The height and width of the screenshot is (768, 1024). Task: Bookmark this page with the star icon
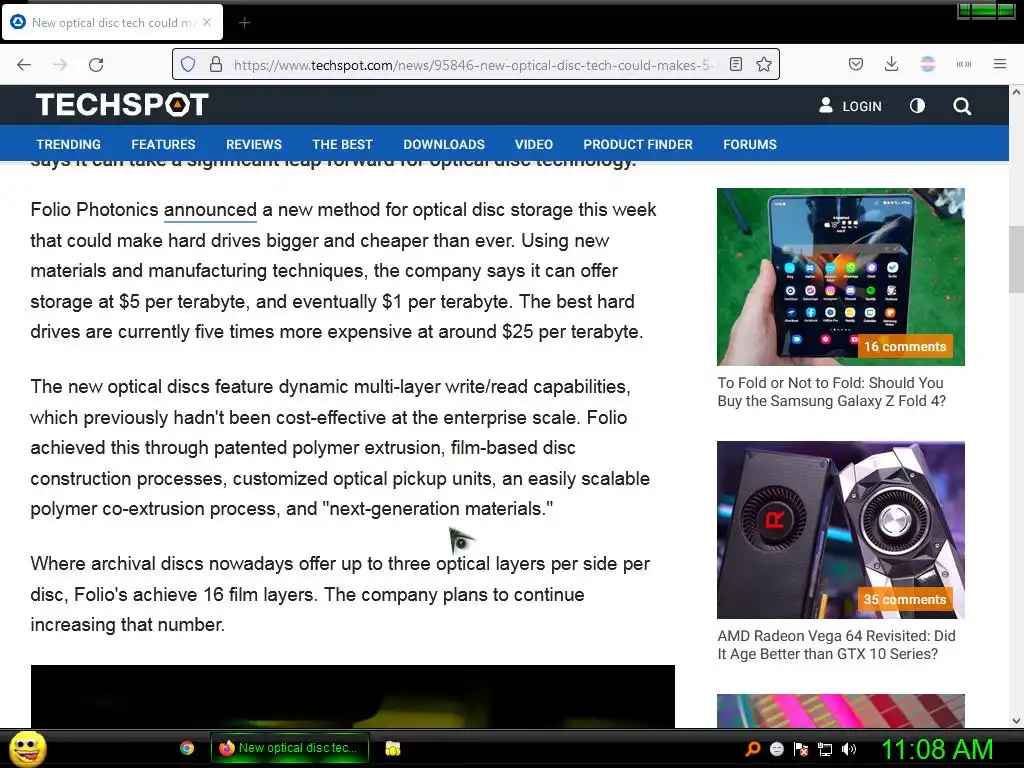click(x=763, y=64)
